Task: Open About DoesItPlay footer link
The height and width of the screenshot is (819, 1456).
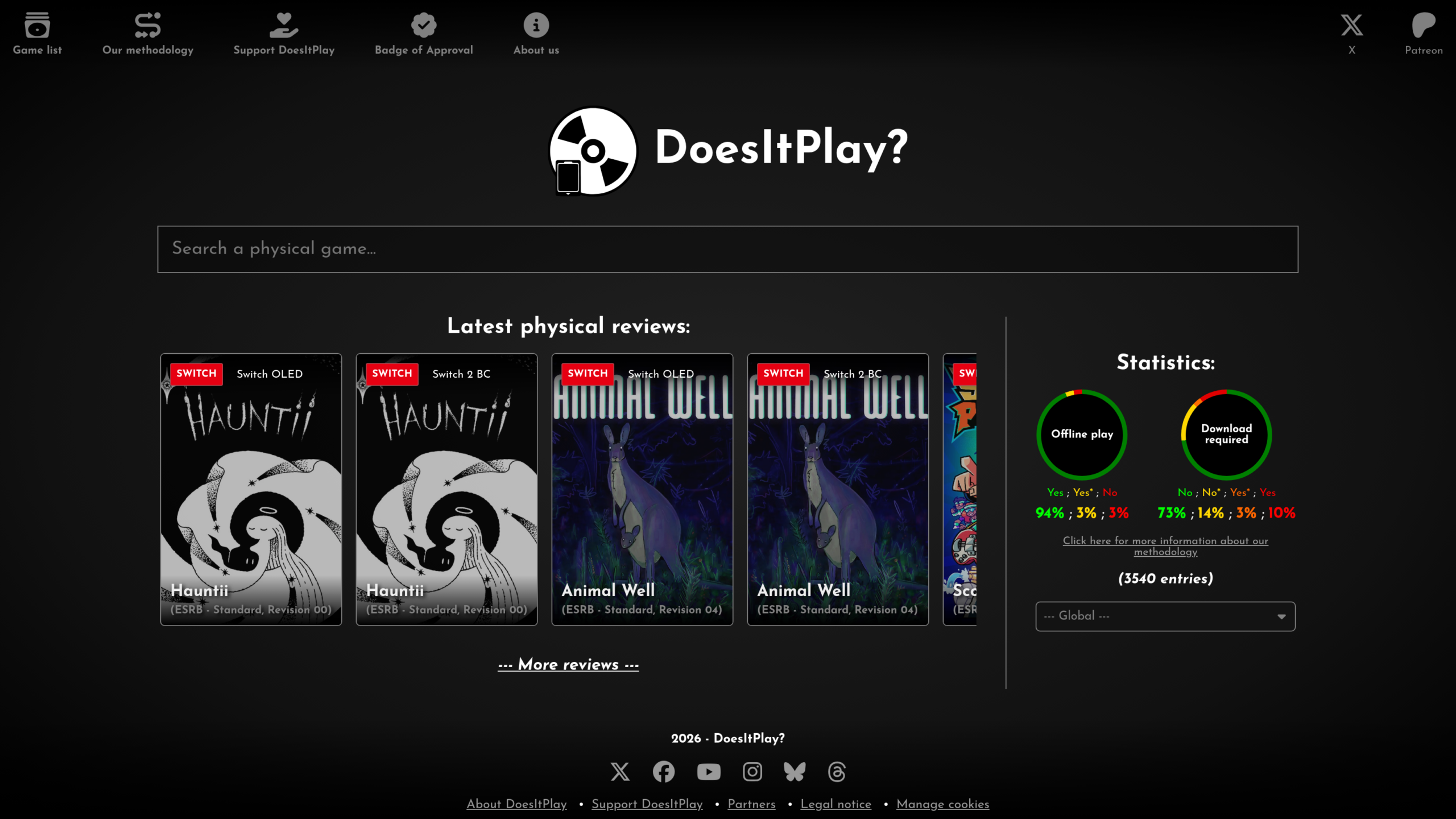Action: [516, 804]
